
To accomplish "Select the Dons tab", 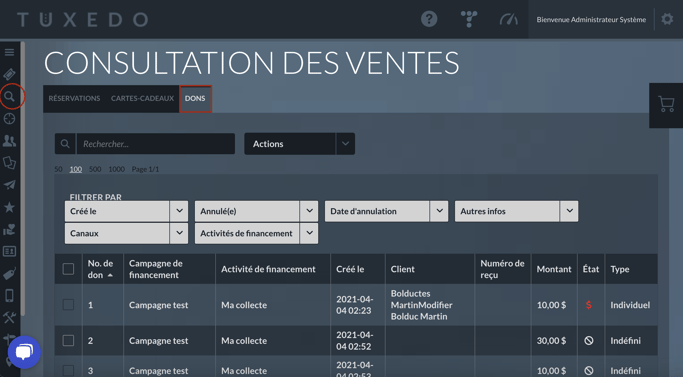I will 195,98.
